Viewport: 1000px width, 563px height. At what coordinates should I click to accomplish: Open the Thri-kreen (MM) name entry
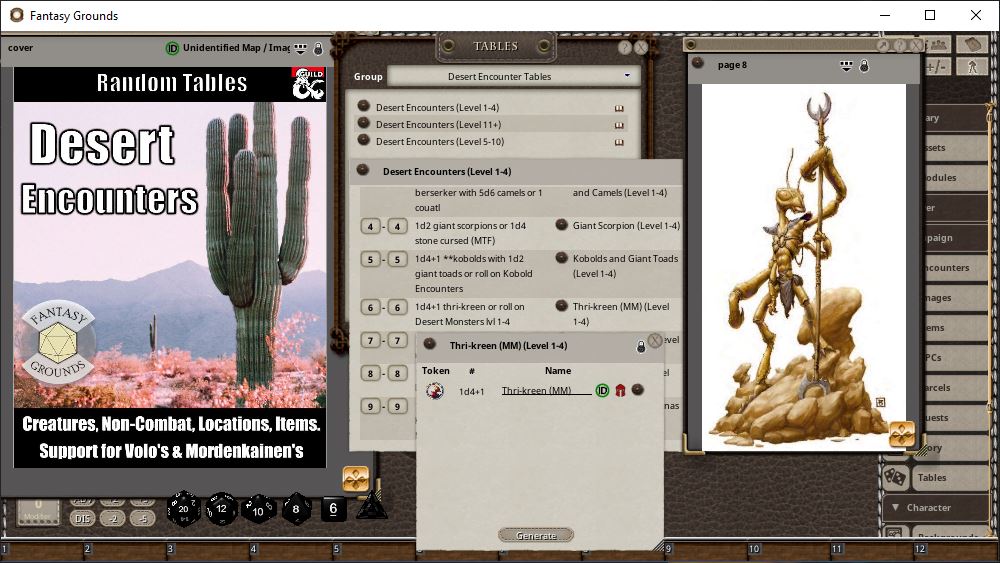(x=546, y=391)
